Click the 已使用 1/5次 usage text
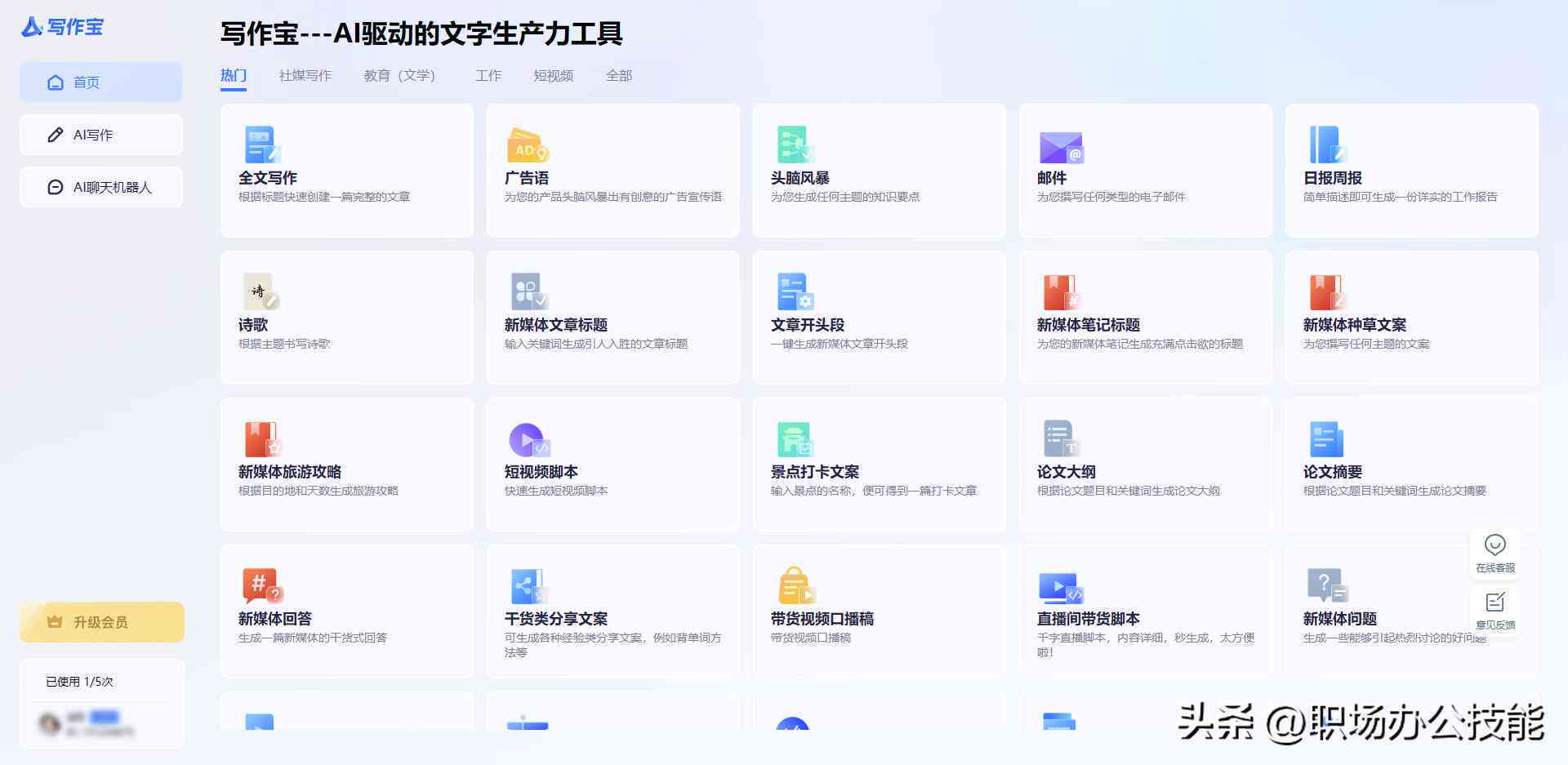The height and width of the screenshot is (765, 1568). 79,682
